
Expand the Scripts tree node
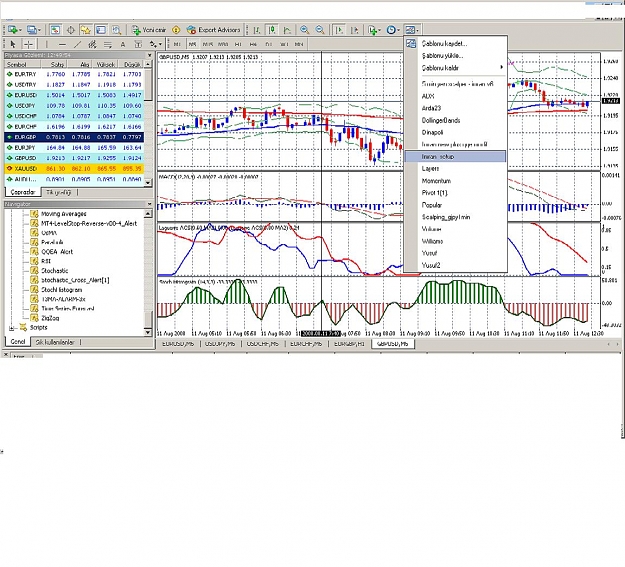click(12, 328)
